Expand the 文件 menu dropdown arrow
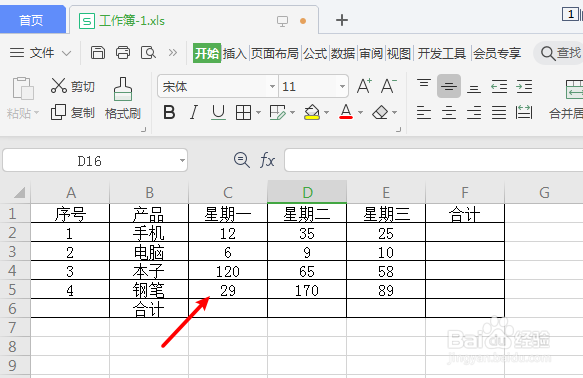The height and width of the screenshot is (378, 583). coord(67,53)
